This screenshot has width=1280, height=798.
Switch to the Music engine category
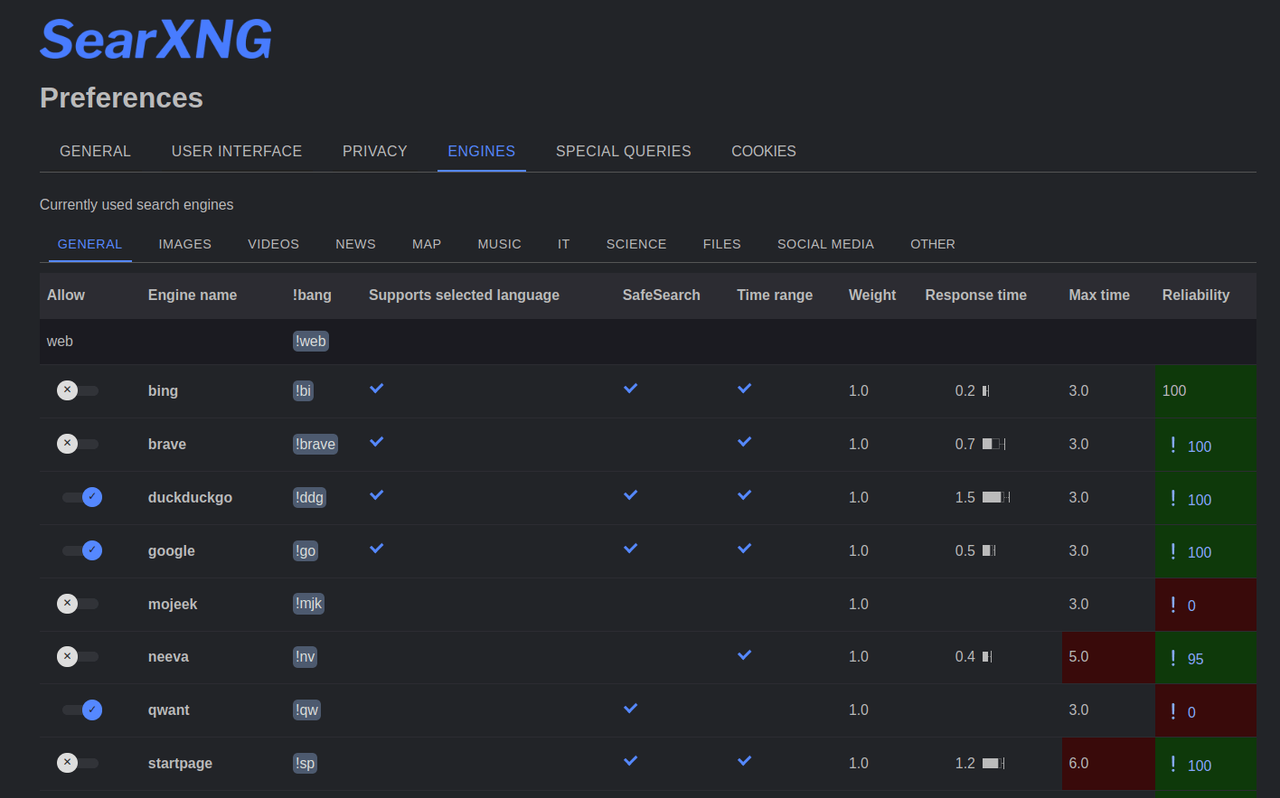point(499,244)
